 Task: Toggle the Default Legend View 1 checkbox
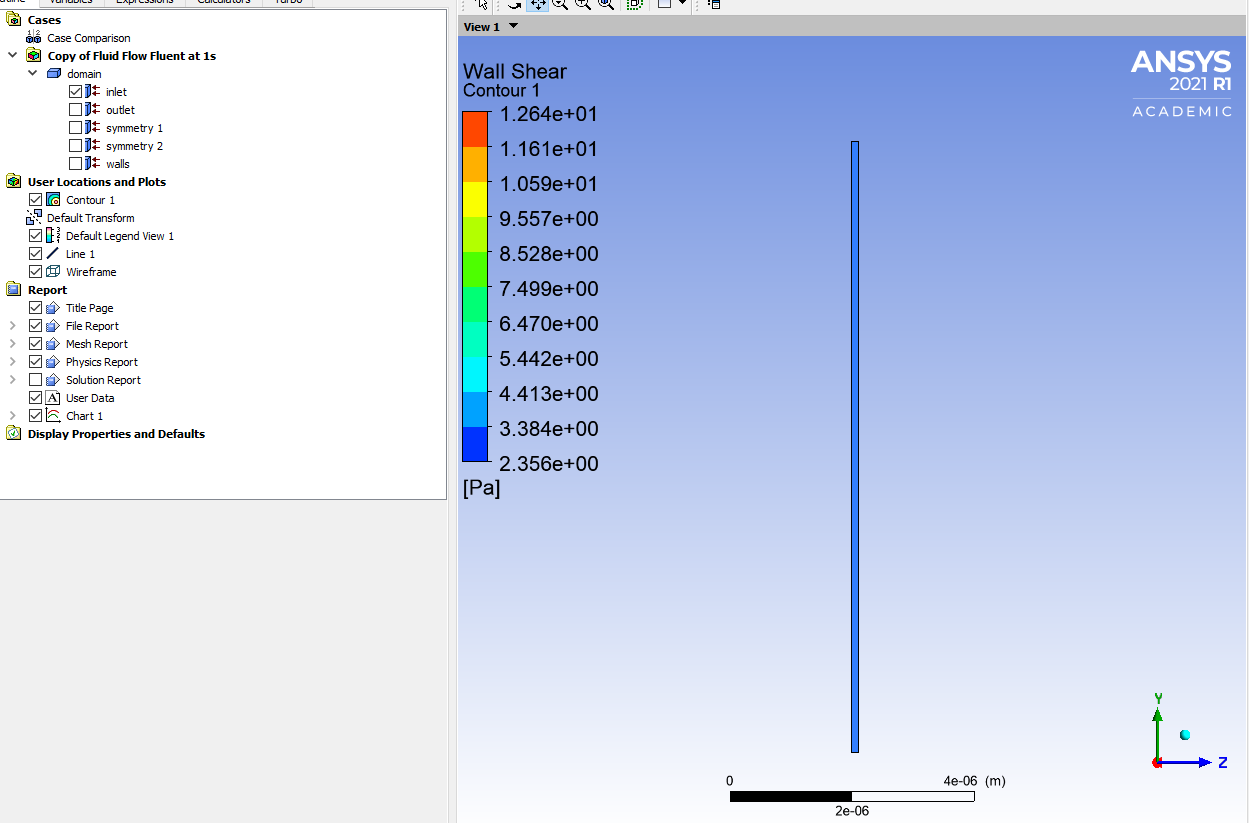coord(36,236)
